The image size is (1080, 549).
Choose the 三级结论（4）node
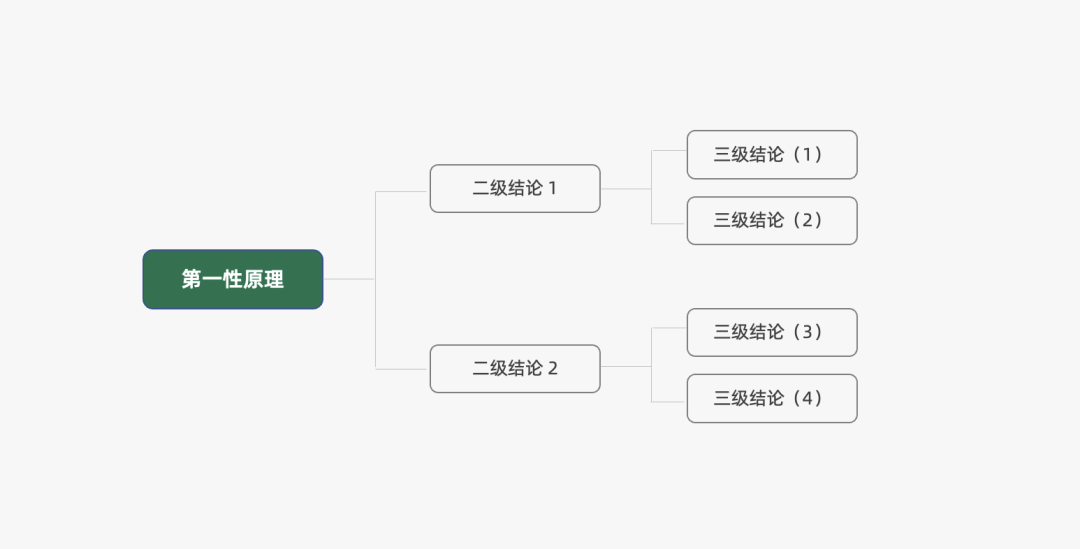click(x=771, y=398)
